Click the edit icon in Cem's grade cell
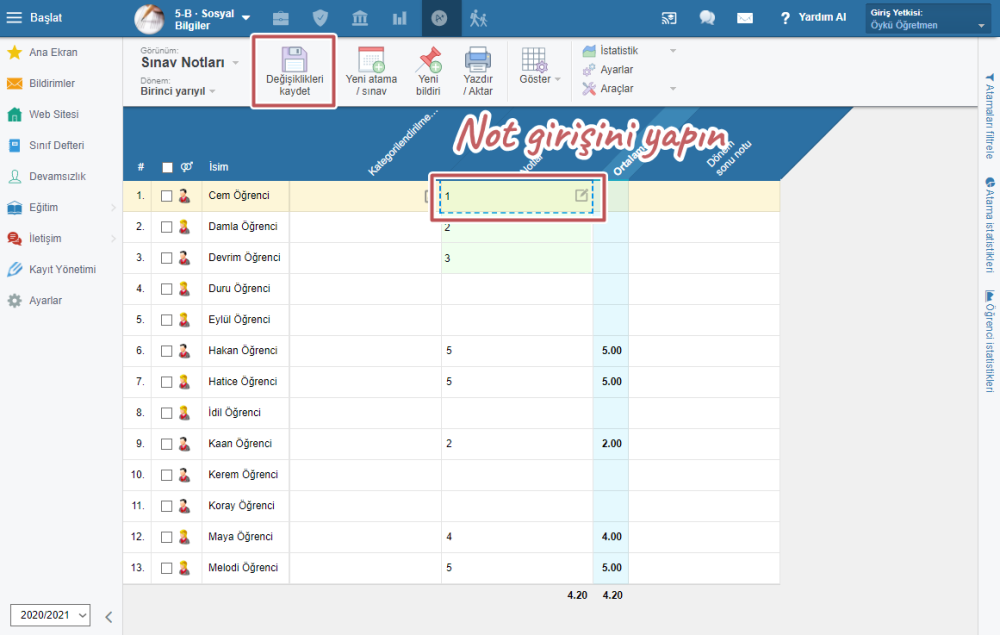The width and height of the screenshot is (1000, 635). tap(581, 196)
